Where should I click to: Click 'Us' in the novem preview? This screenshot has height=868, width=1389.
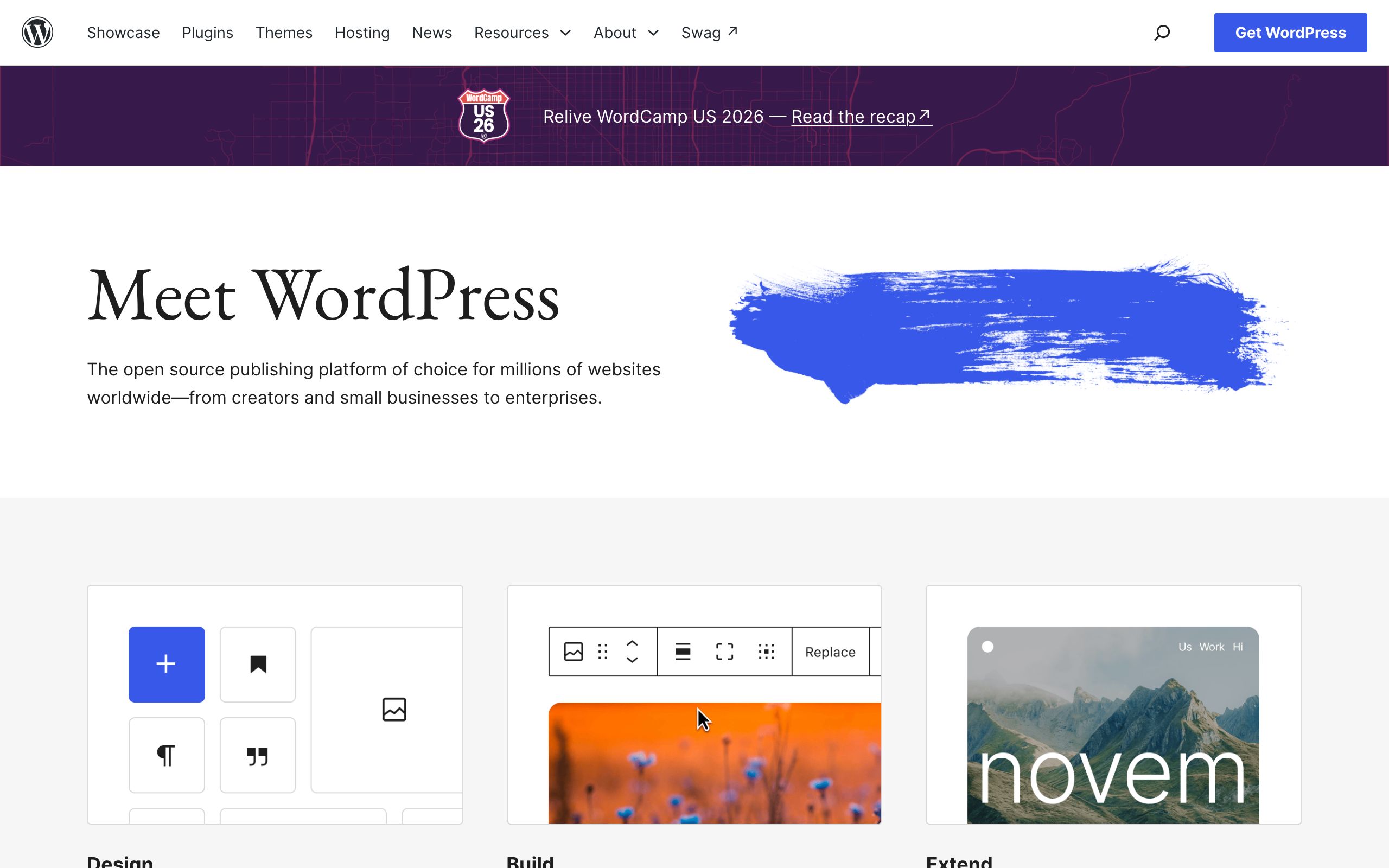(x=1184, y=647)
